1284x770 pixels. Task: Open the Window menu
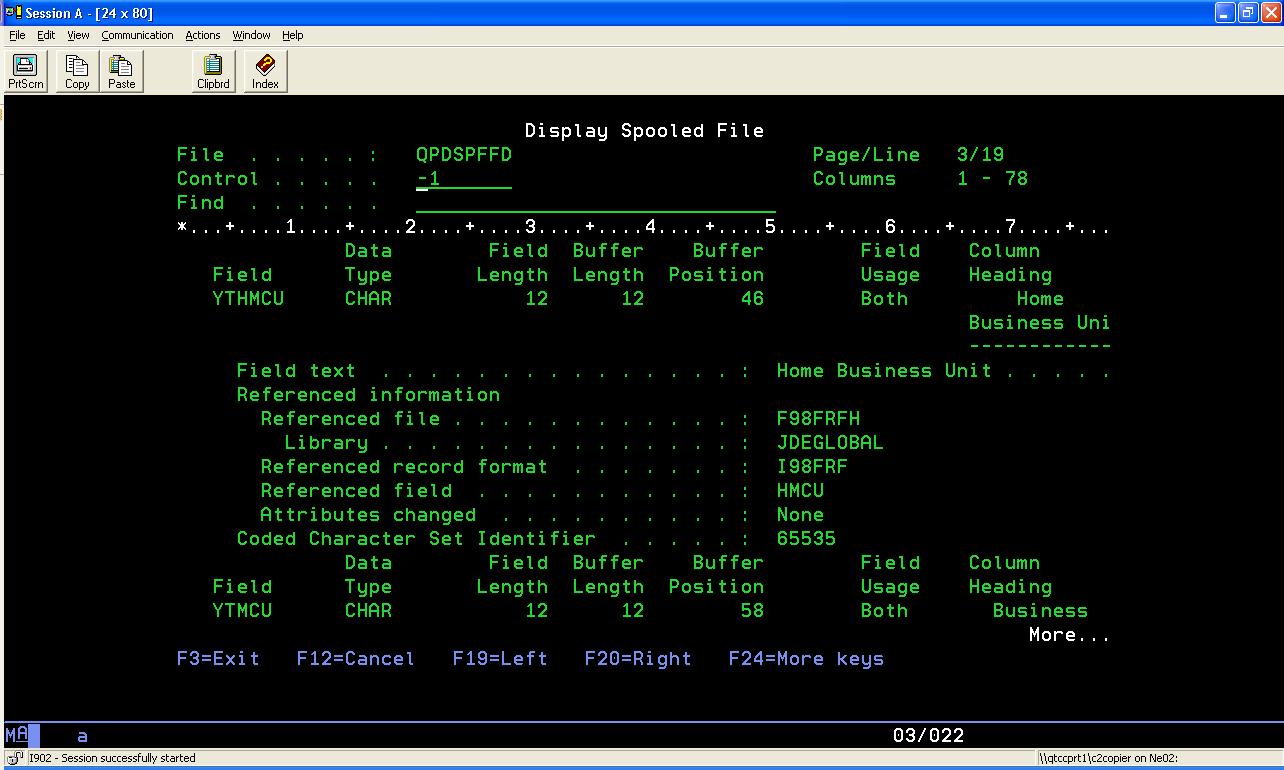pos(251,35)
